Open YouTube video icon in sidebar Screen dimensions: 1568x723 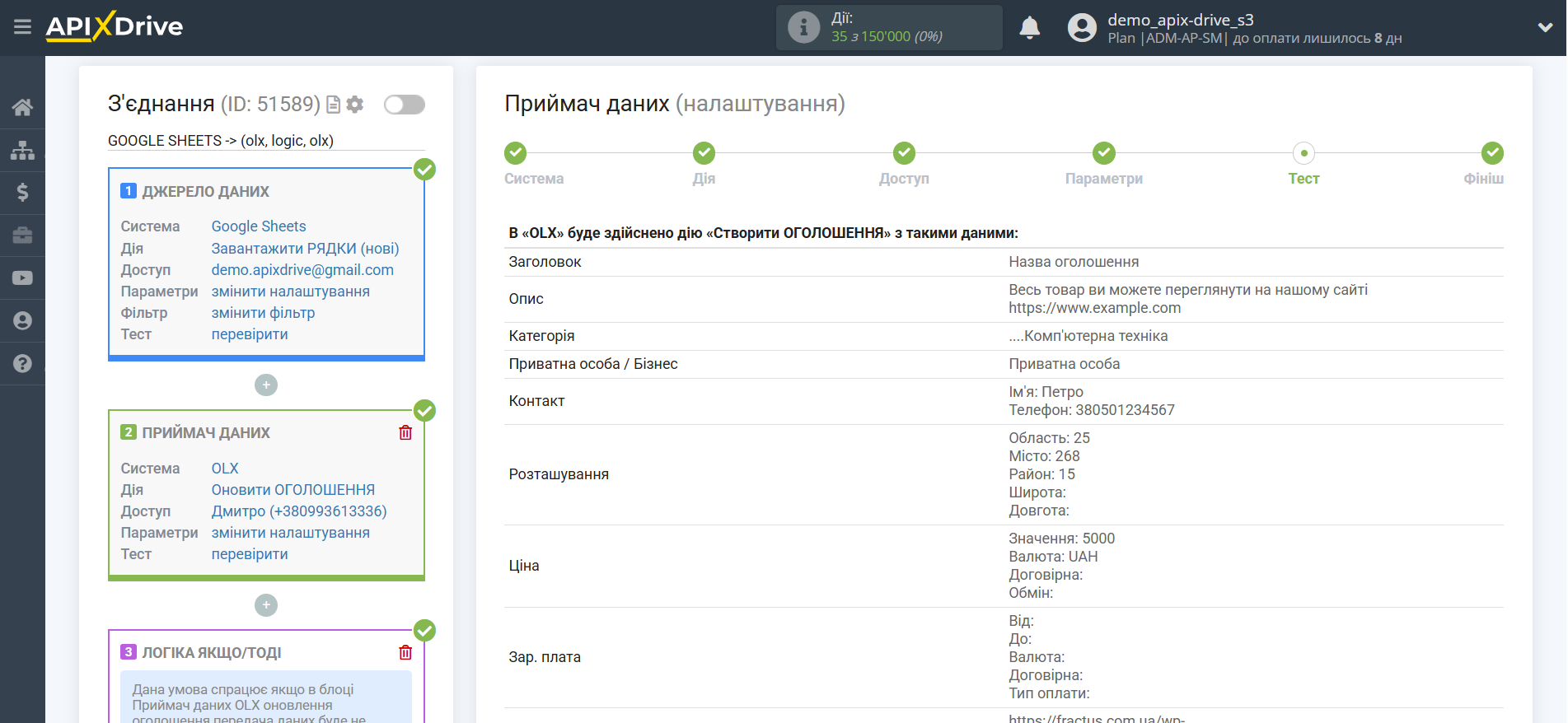coord(22,278)
